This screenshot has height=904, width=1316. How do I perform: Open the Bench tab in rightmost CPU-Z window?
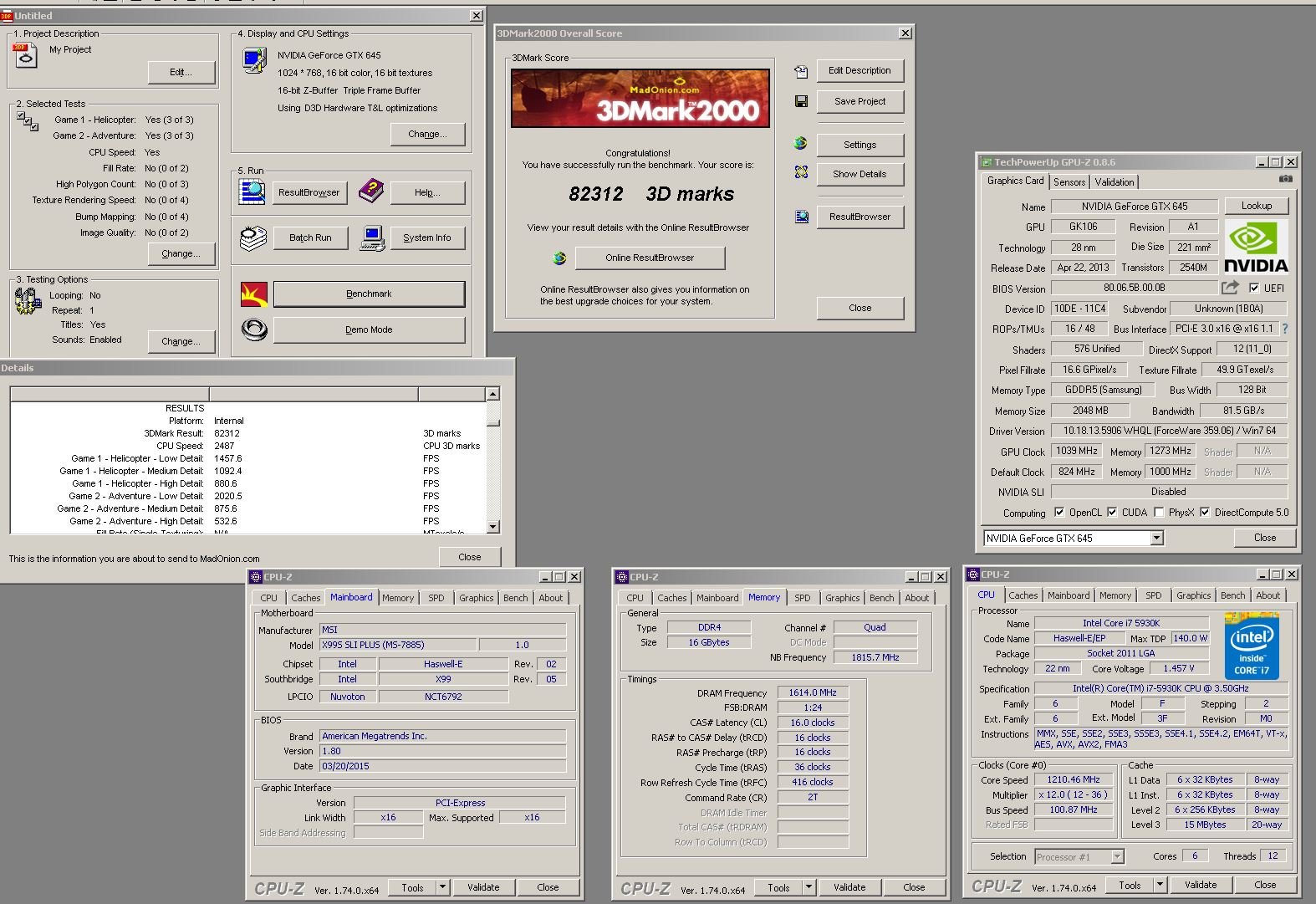pos(1232,595)
